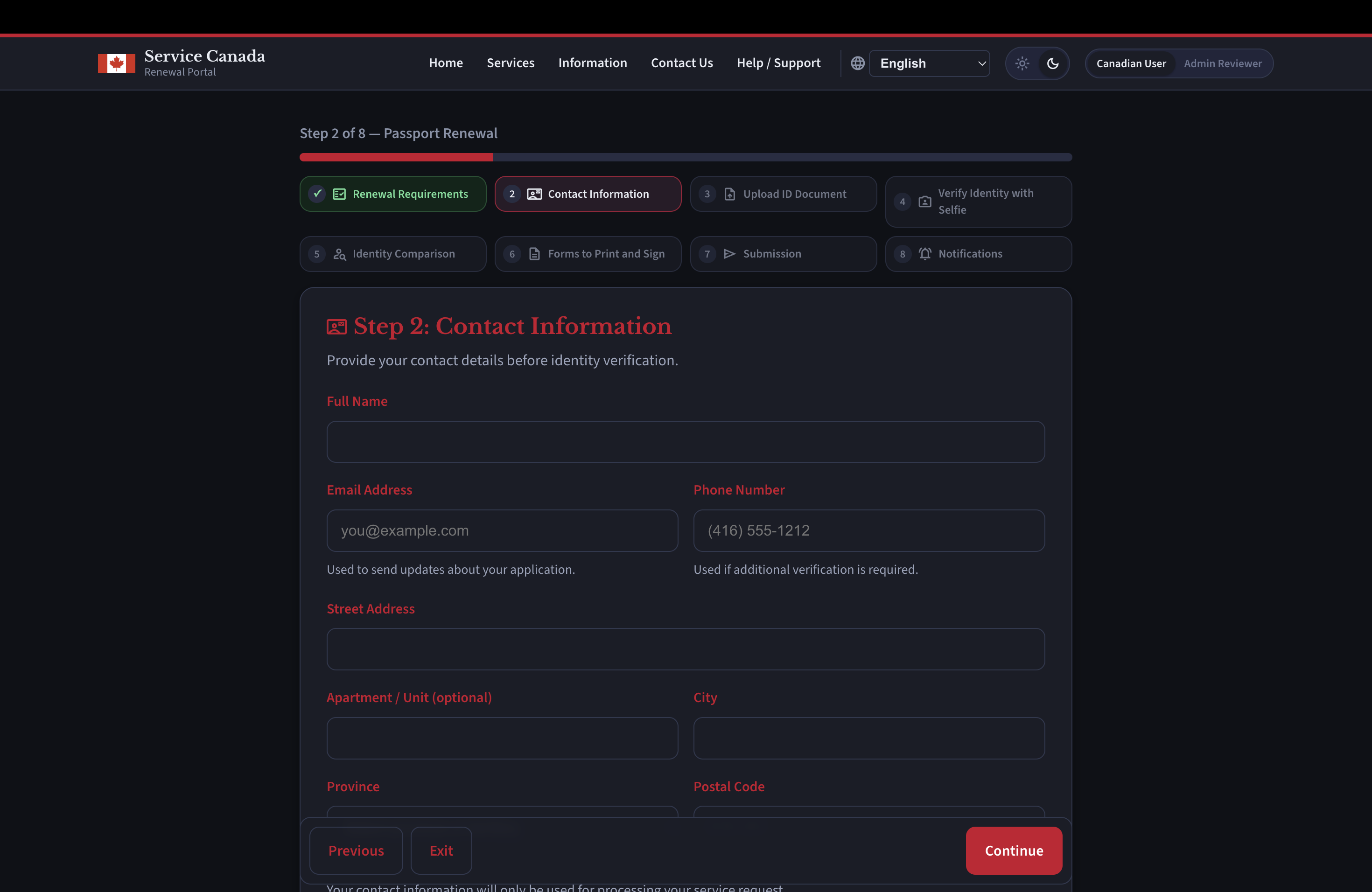
Task: Click the passport renewal progress bar
Action: (686, 157)
